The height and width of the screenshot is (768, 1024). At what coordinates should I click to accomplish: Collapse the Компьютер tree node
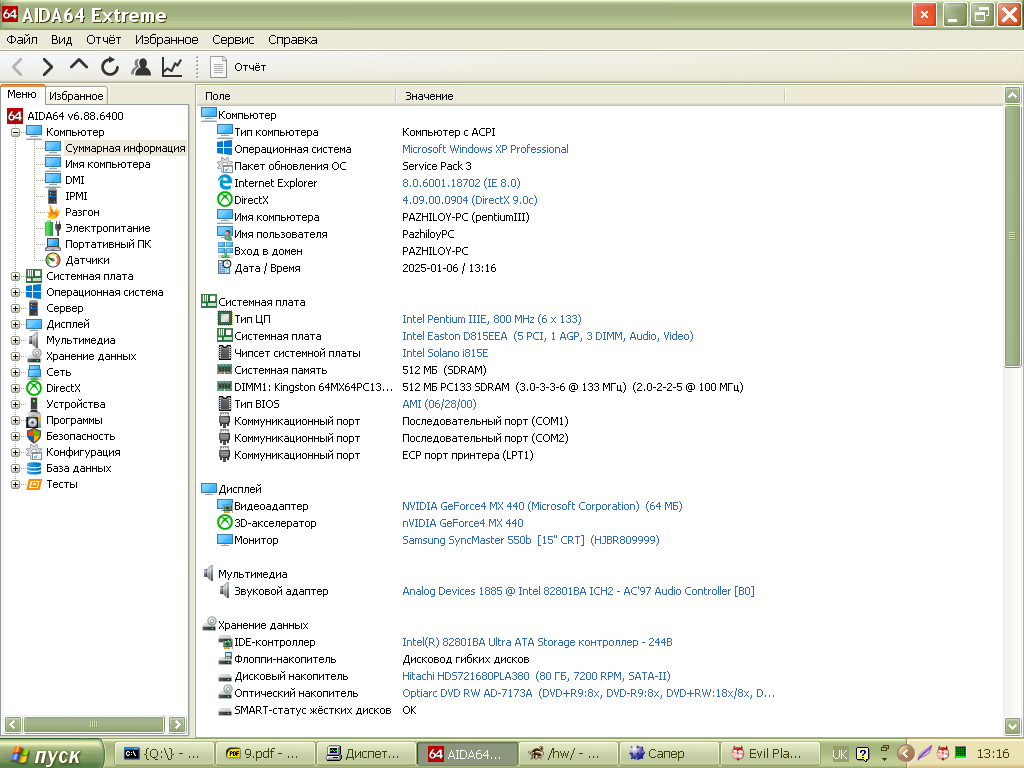[16, 133]
